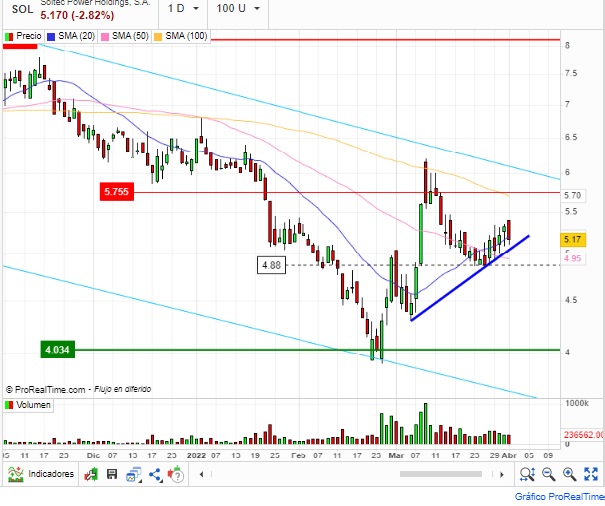Screen dimensions: 605x506
Task: Click the Precio red-green candle icon
Action: [9, 37]
